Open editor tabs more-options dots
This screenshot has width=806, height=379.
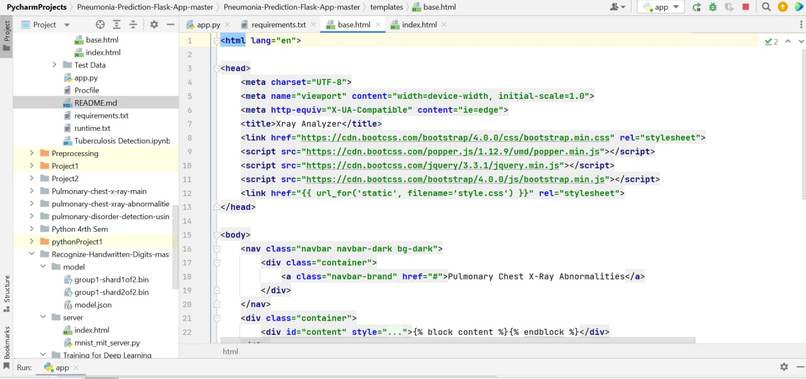[x=801, y=24]
